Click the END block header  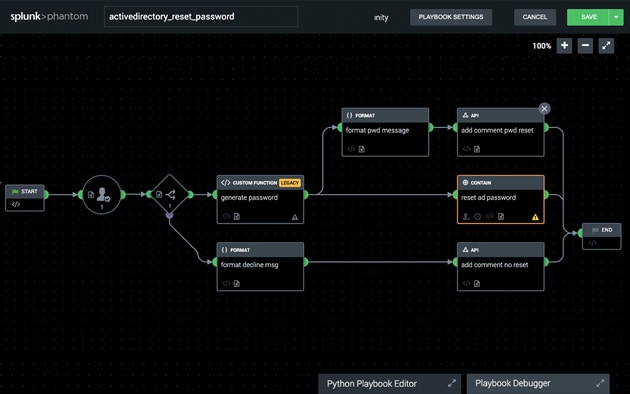point(601,230)
